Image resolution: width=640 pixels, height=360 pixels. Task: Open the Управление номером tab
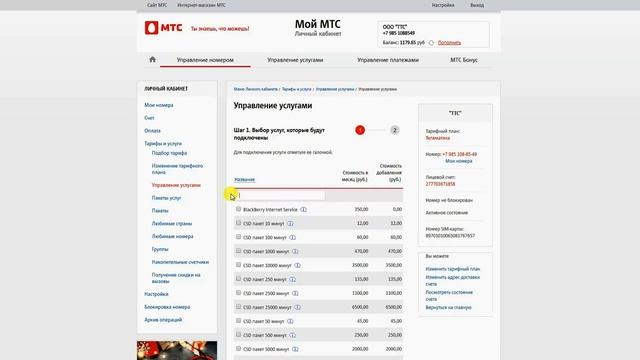205,60
